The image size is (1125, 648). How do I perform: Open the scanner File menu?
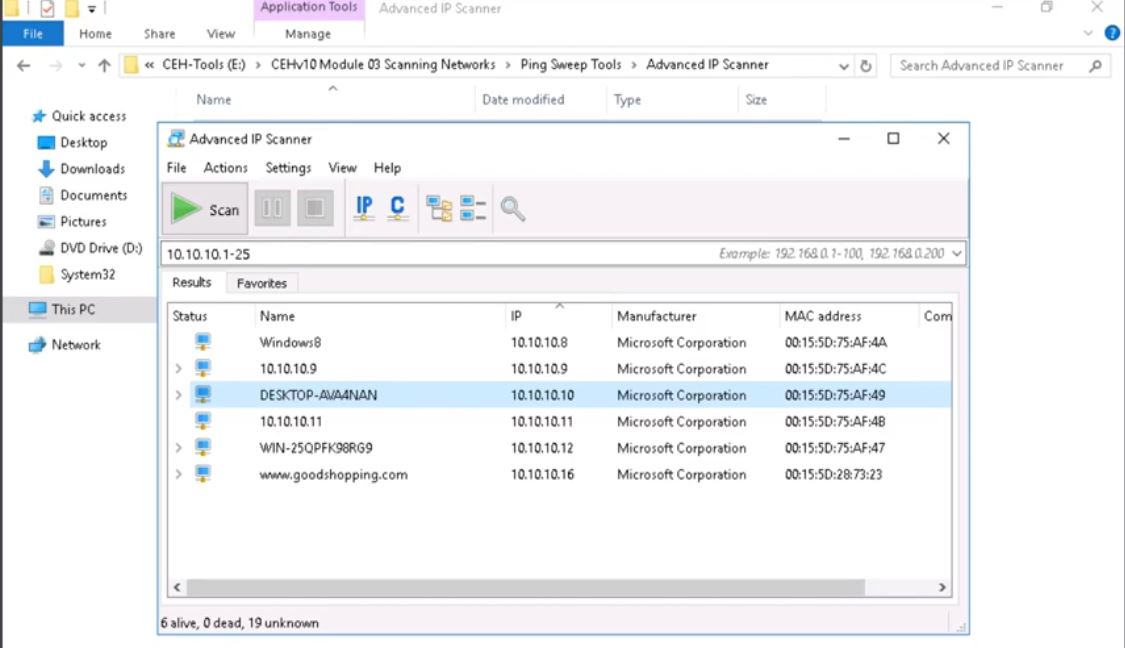[176, 168]
